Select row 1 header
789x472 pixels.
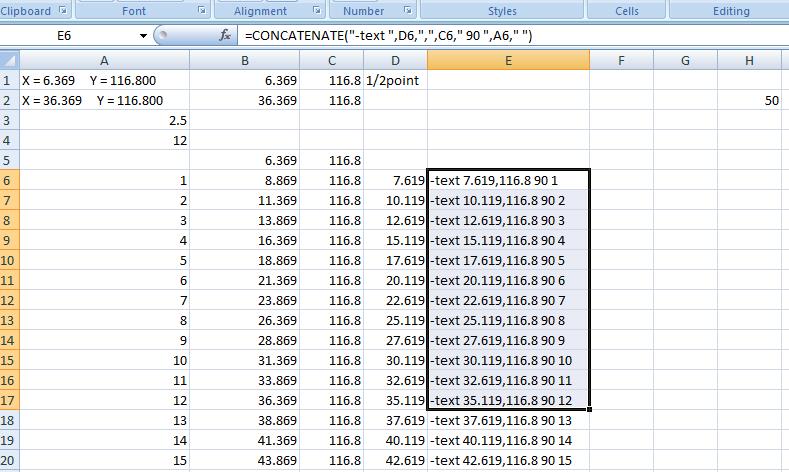pos(10,80)
